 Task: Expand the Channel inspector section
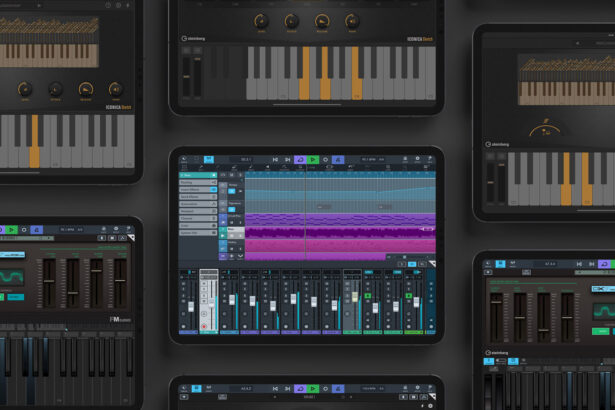pyautogui.click(x=198, y=218)
